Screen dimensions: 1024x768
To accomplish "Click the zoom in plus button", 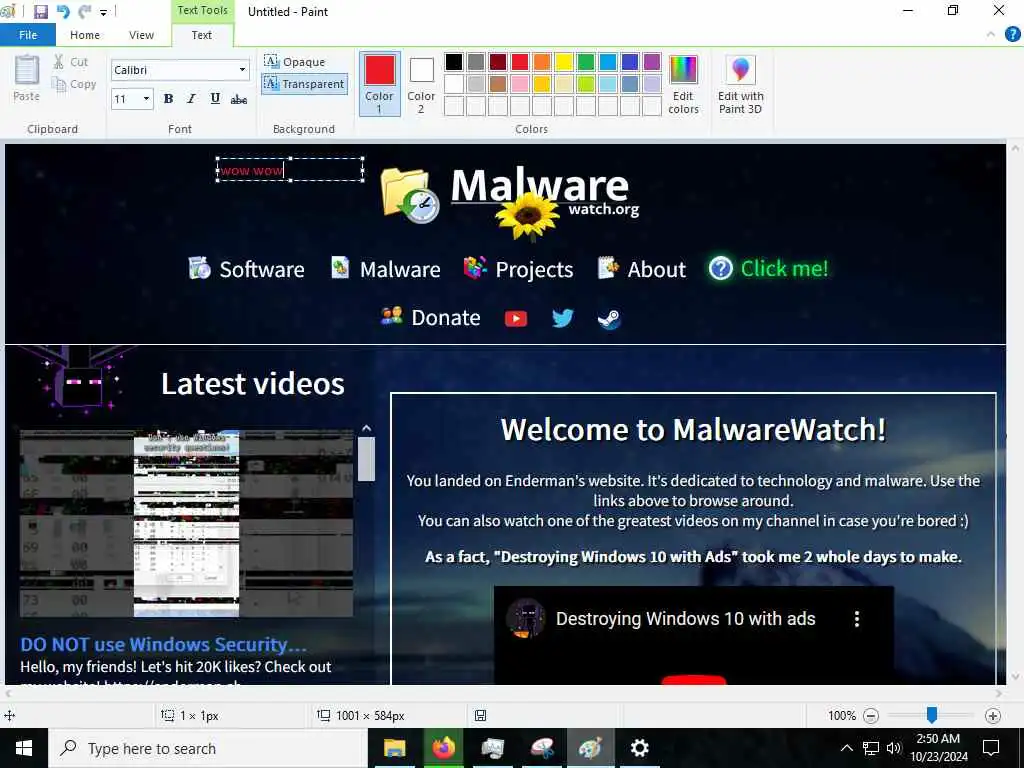I will click(993, 716).
